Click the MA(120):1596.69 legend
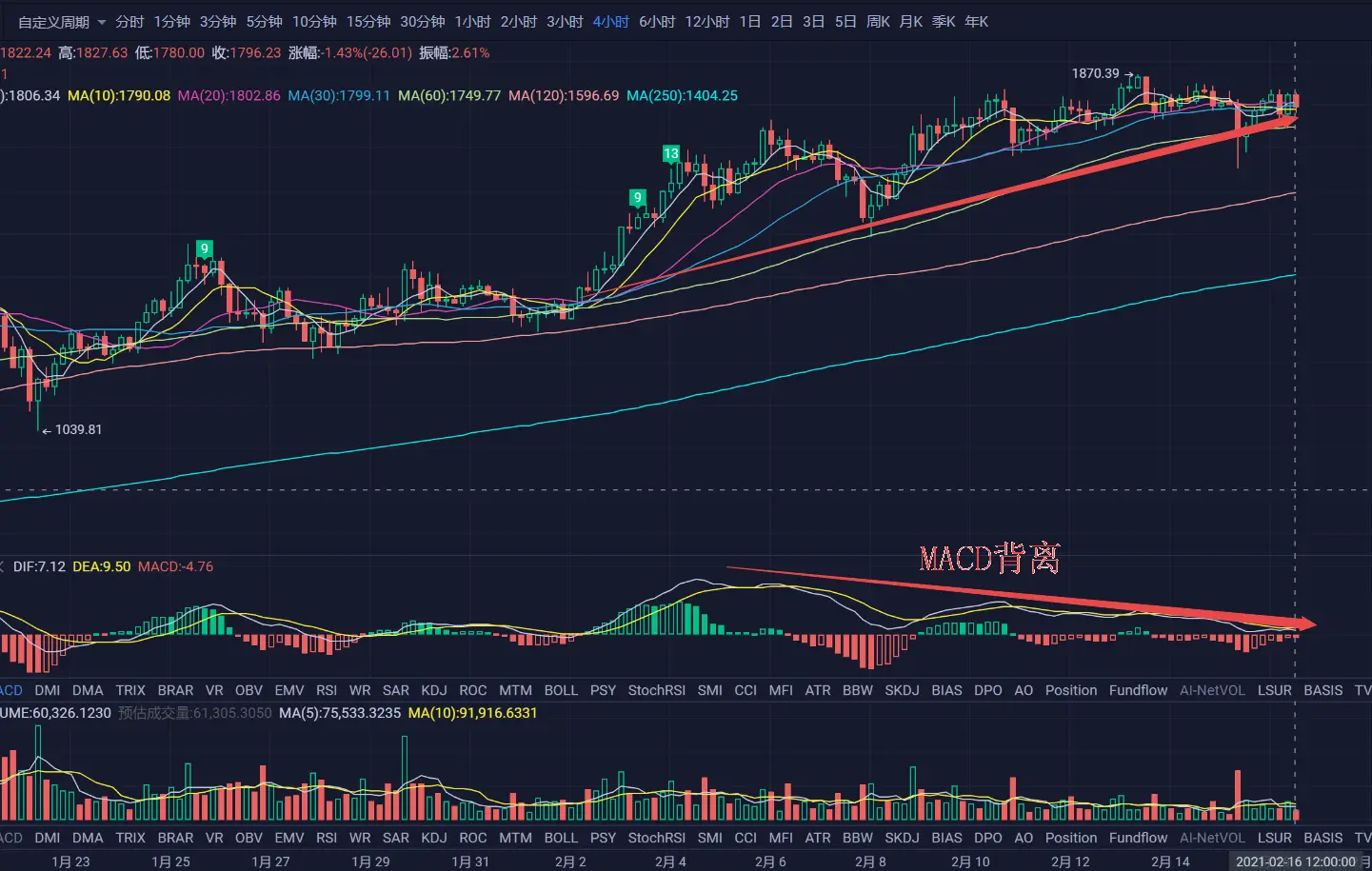Screen dimensions: 1372x871 click(x=564, y=96)
